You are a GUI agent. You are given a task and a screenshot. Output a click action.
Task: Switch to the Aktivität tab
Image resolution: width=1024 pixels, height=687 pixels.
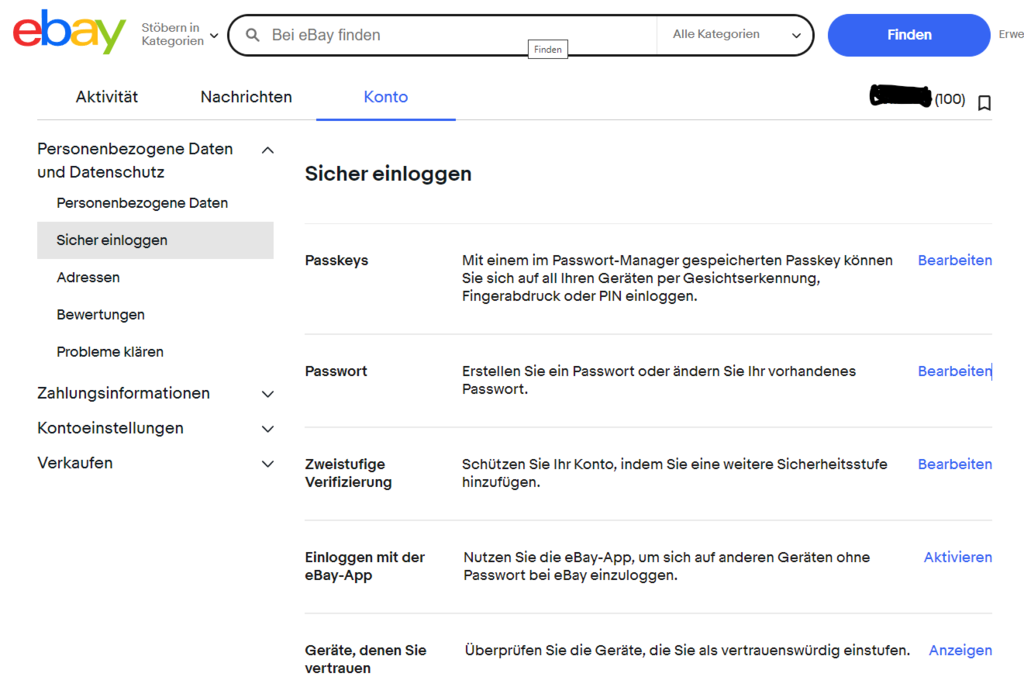(x=106, y=97)
